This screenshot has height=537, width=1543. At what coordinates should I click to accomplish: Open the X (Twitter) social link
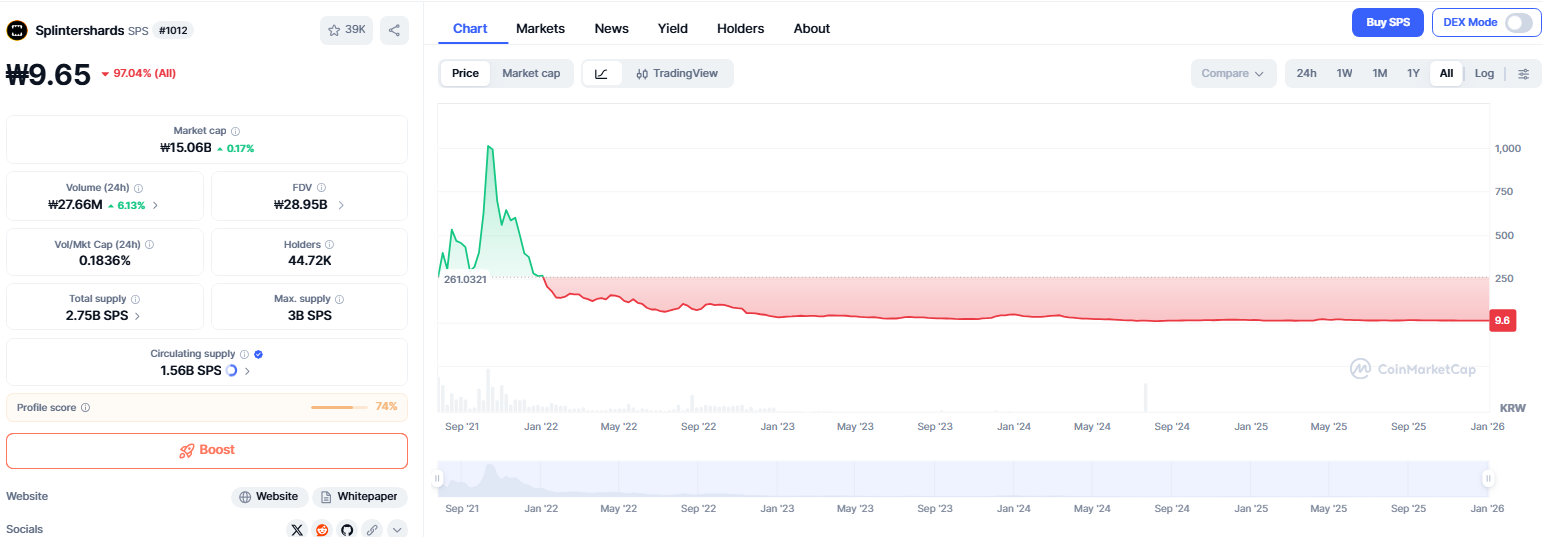click(296, 530)
